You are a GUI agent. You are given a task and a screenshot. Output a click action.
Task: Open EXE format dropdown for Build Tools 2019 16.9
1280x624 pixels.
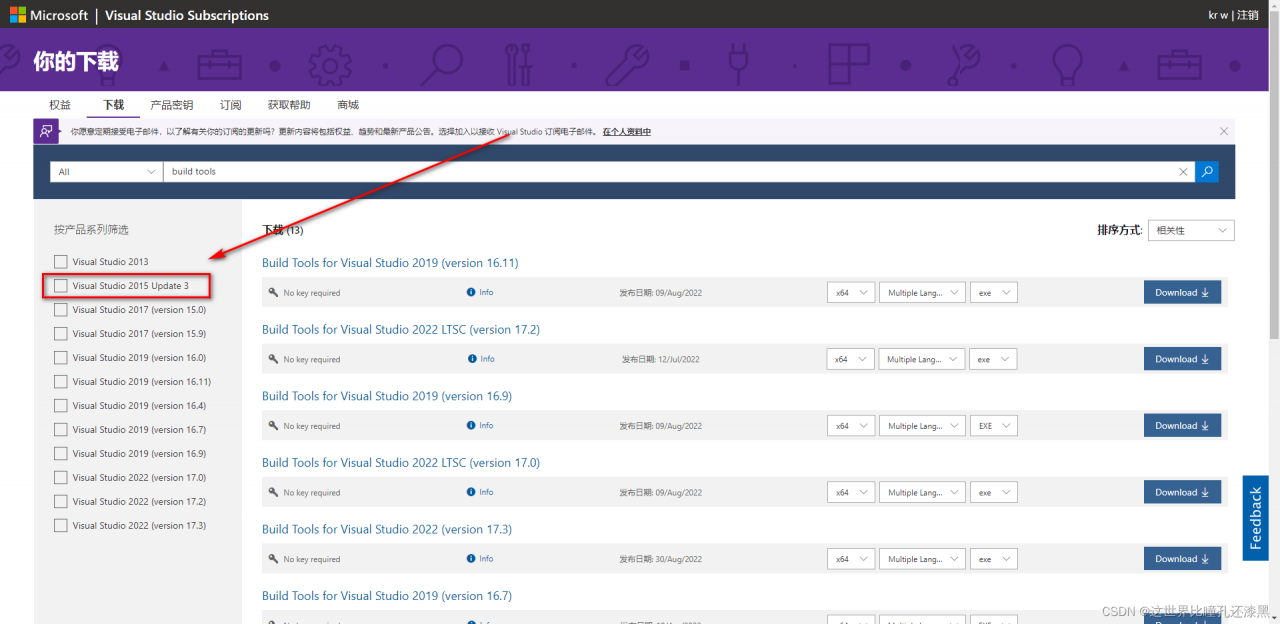(x=993, y=426)
